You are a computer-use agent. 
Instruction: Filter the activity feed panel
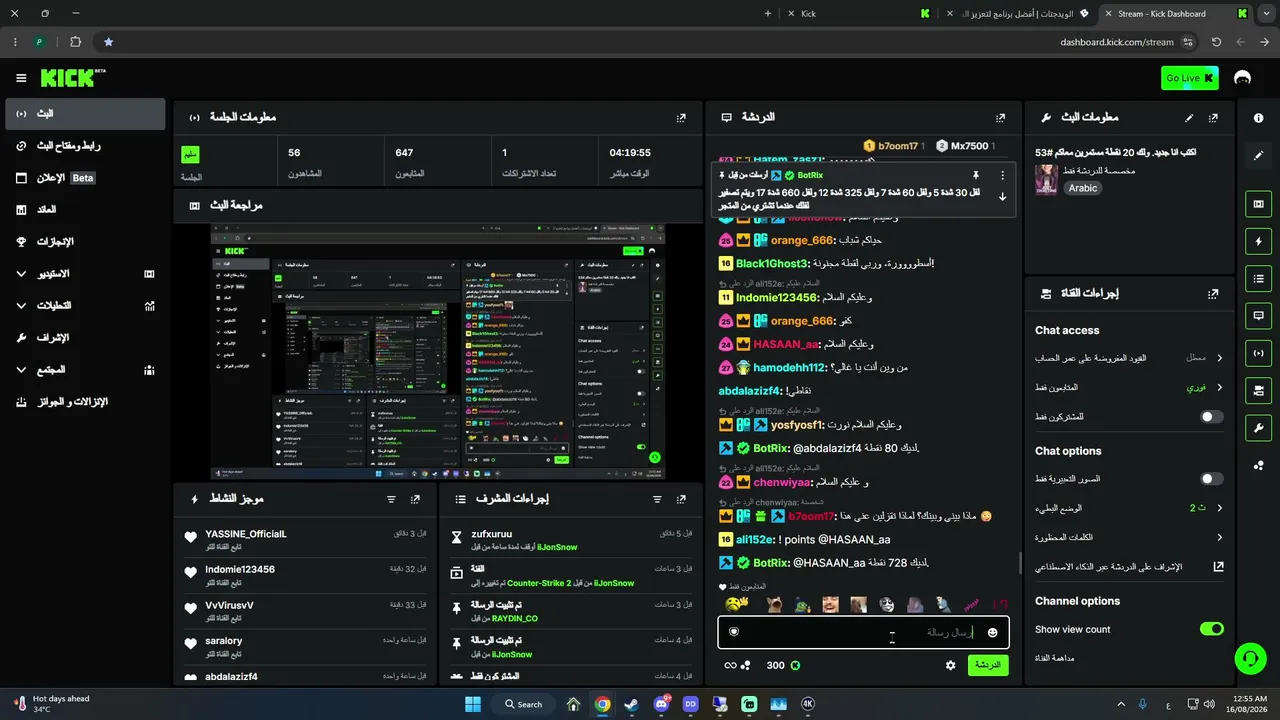[x=391, y=498]
